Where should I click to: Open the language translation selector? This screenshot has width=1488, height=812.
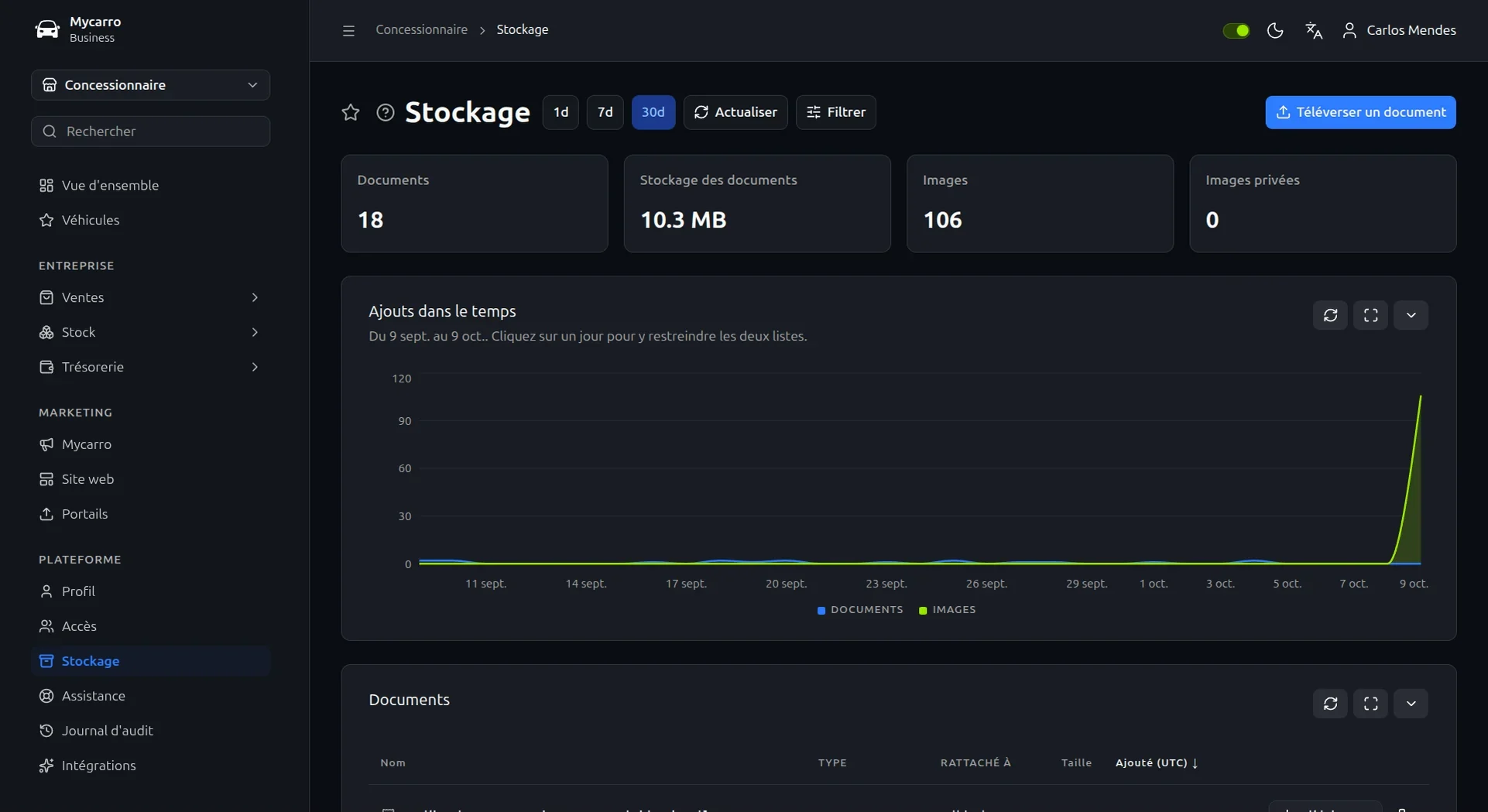click(x=1314, y=30)
